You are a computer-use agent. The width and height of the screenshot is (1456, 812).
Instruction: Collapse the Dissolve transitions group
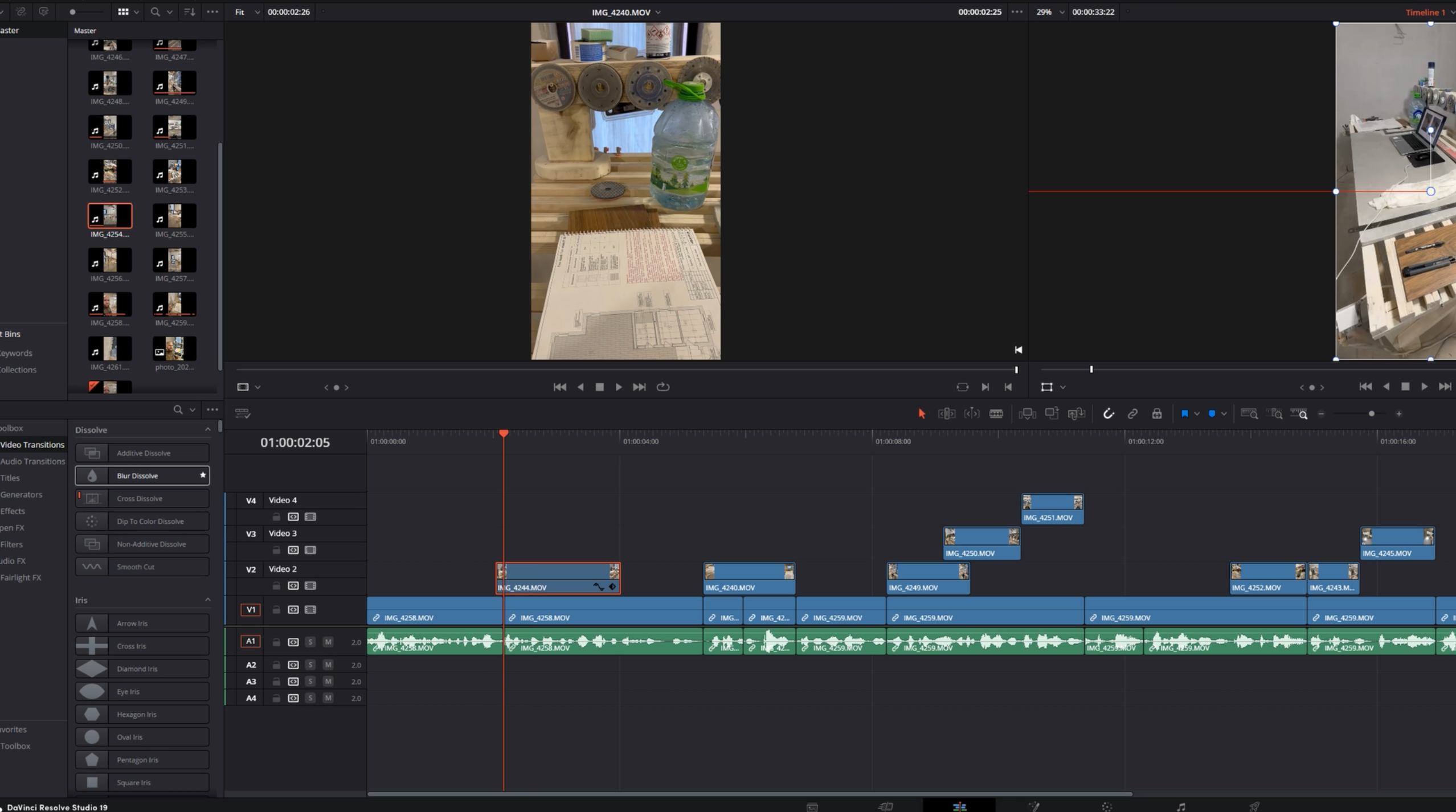click(x=207, y=430)
